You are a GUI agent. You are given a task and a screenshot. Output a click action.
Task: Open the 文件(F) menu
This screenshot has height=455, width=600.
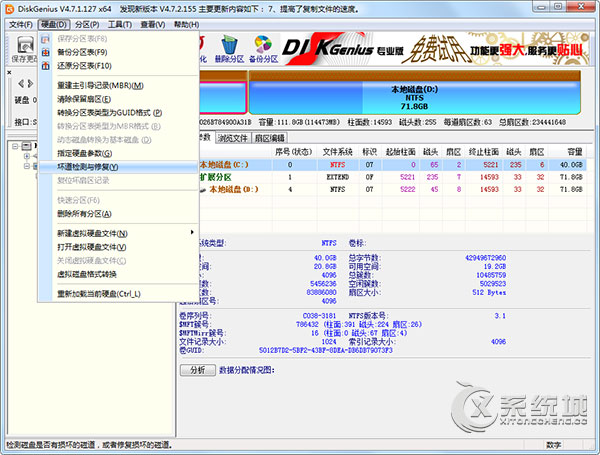[21, 25]
